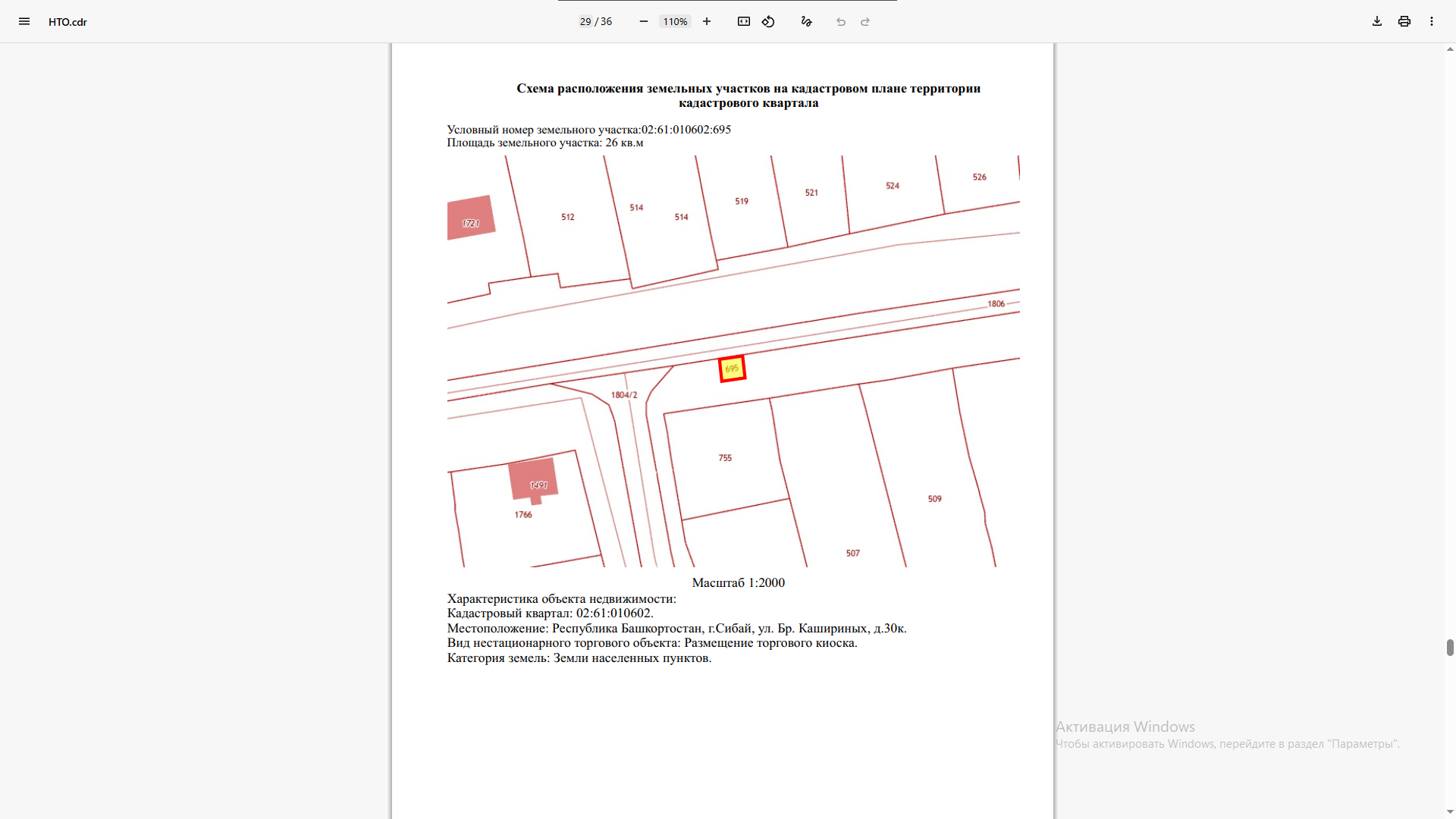
Task: Open the sidebar hamburger menu
Action: [x=24, y=21]
